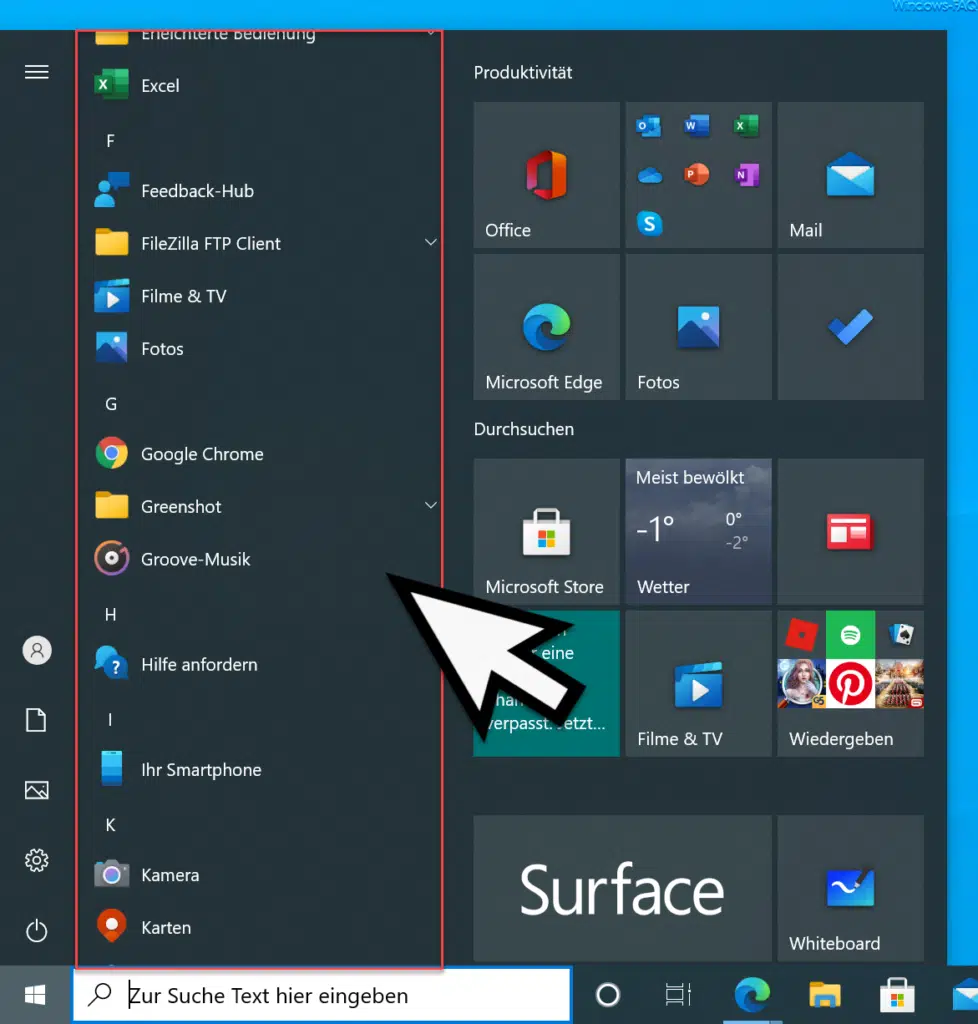Check the Wetter tile forecast

tap(698, 532)
